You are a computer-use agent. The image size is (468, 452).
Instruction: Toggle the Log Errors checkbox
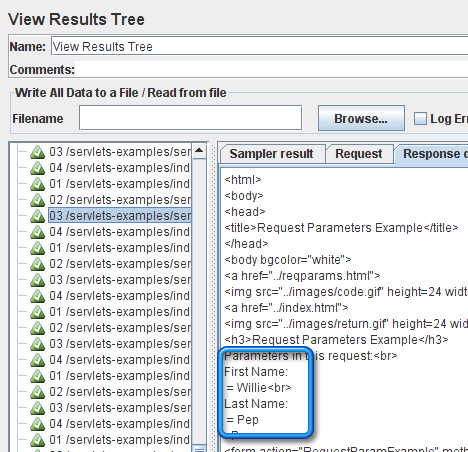[420, 119]
